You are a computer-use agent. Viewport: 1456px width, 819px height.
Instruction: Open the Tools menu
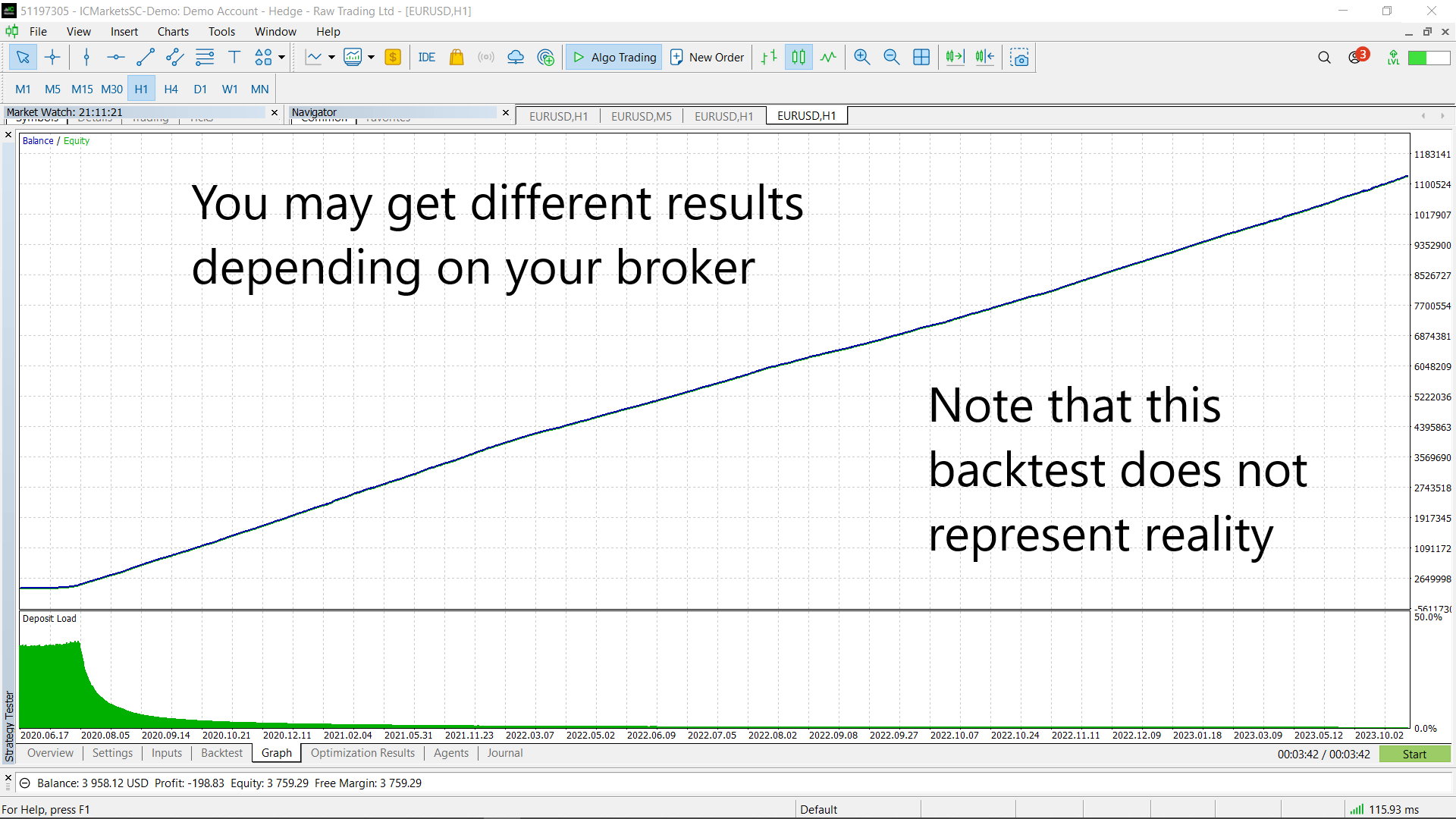[x=220, y=31]
